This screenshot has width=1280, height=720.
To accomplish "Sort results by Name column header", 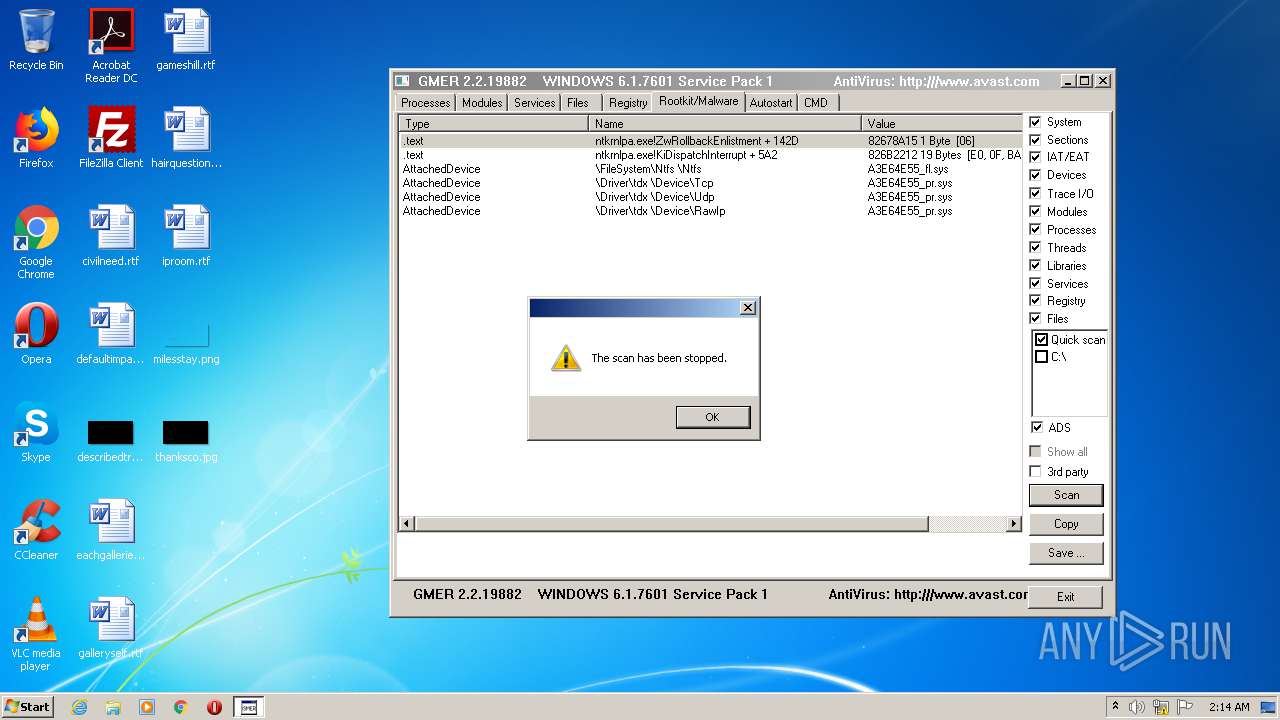I will [725, 124].
